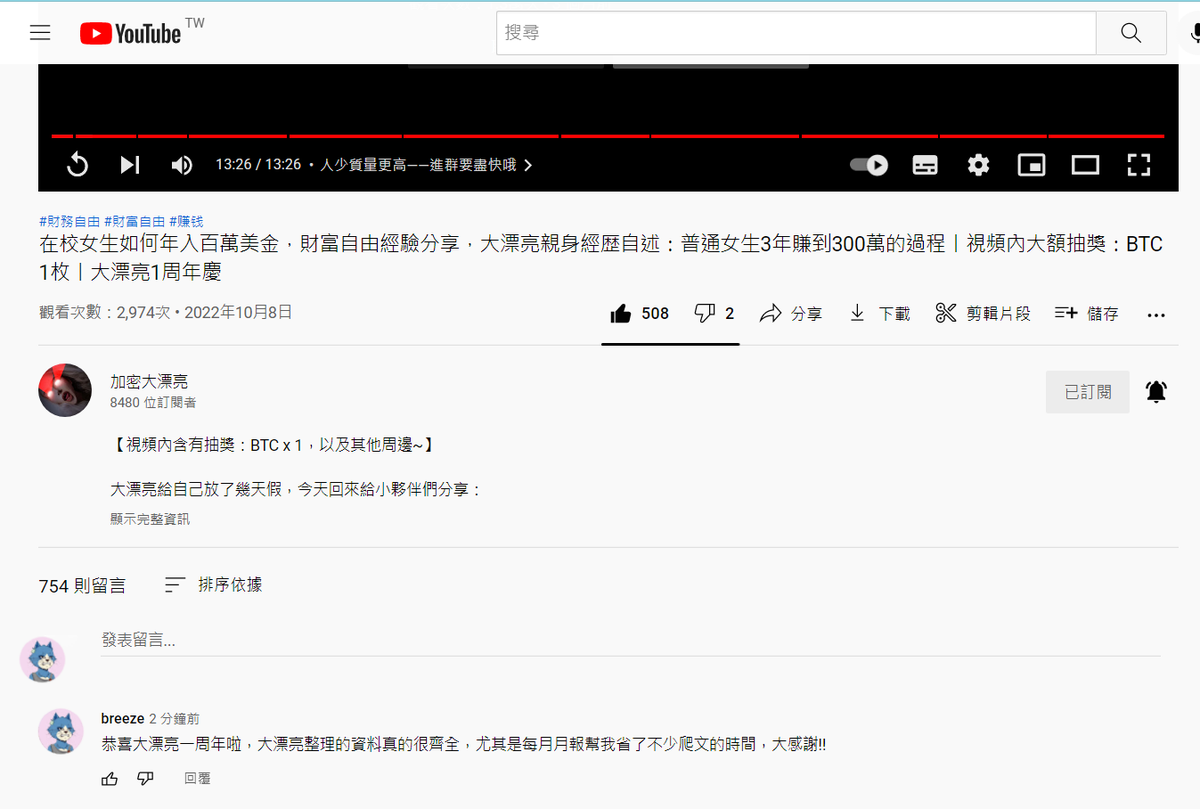Skip to the next video
1200x809 pixels.
tap(130, 165)
